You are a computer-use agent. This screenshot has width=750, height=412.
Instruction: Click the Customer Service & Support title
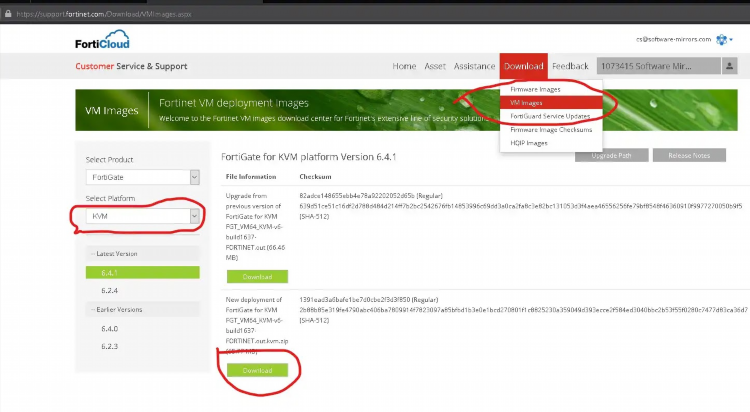pos(131,66)
